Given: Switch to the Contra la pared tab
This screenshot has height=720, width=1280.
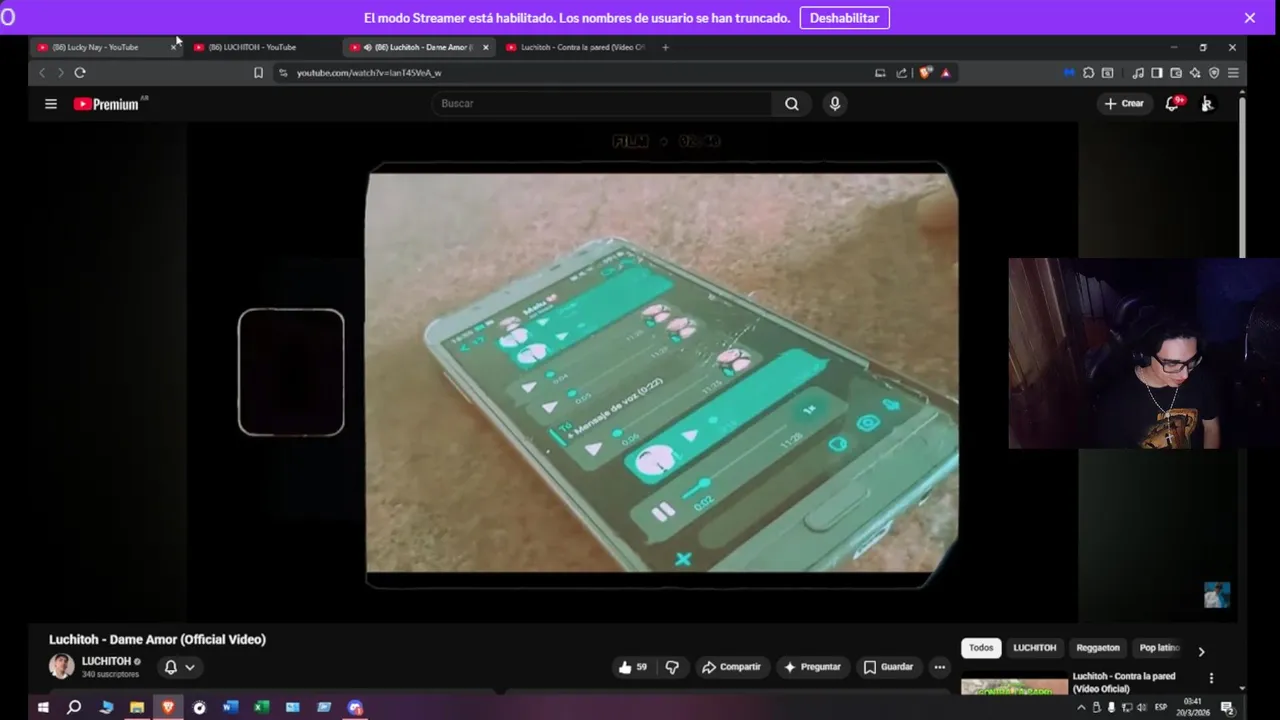Looking at the screenshot, I should tap(576, 47).
